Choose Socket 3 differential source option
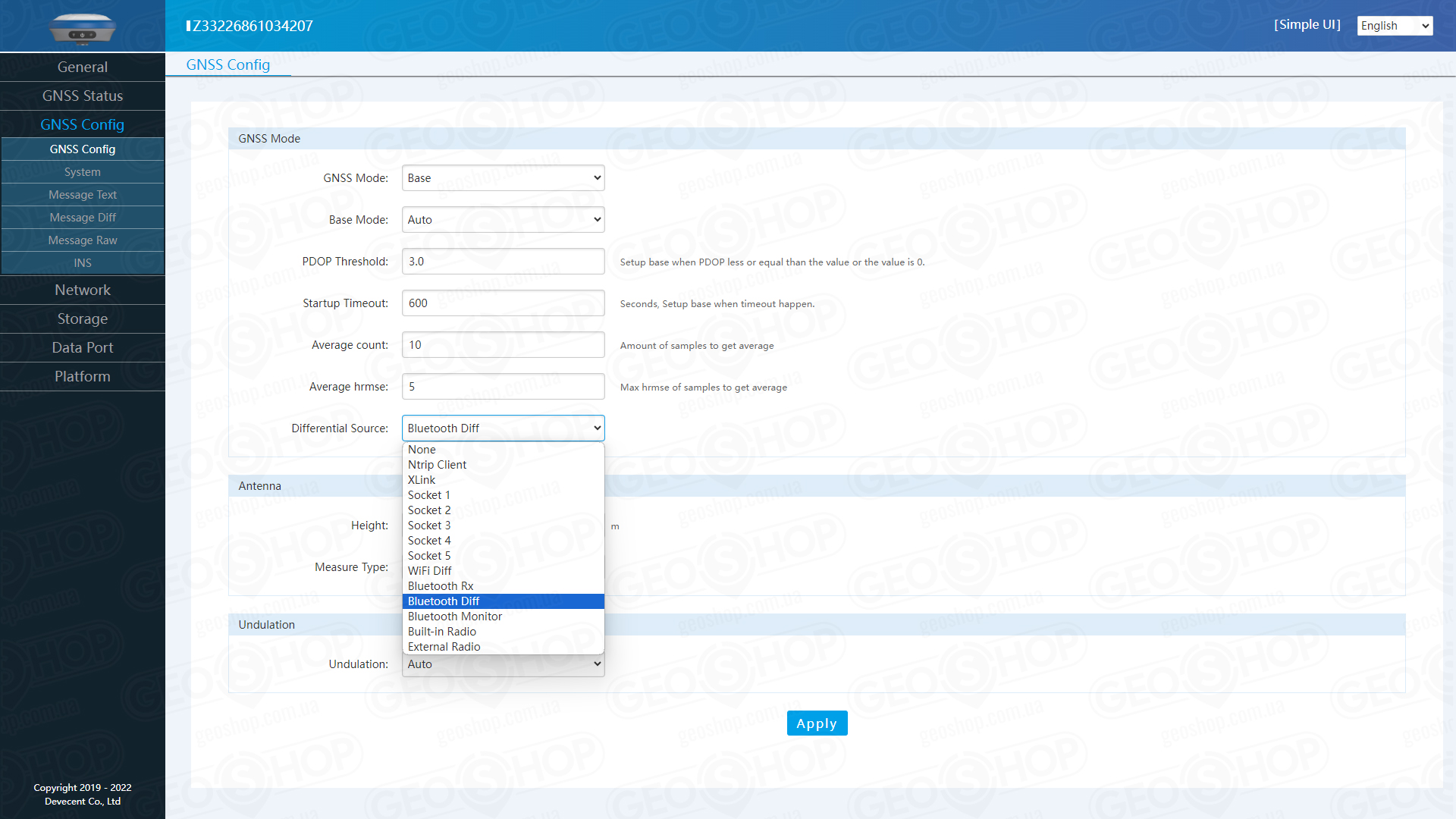 click(x=503, y=526)
